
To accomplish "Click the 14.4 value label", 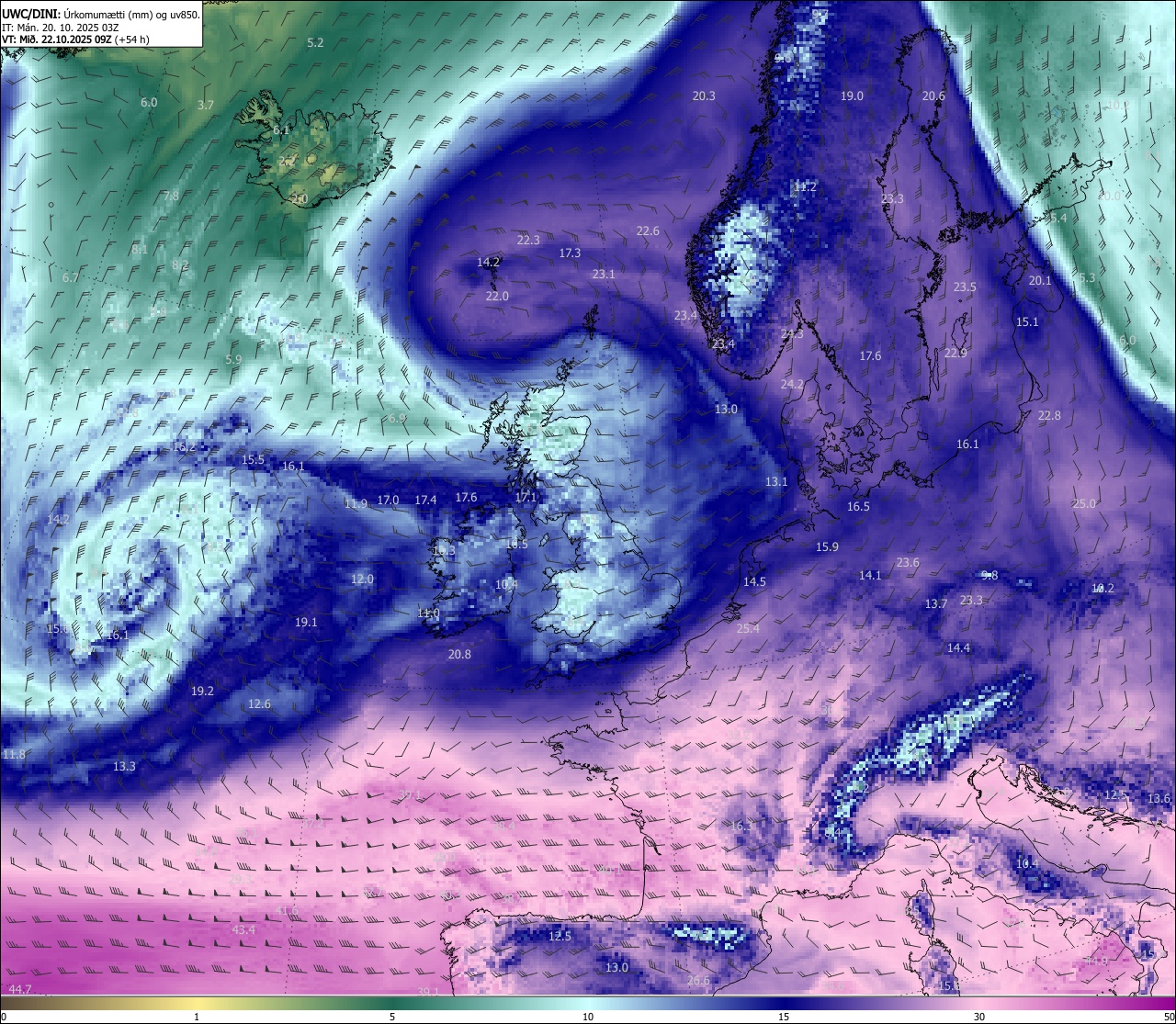I will click(958, 648).
